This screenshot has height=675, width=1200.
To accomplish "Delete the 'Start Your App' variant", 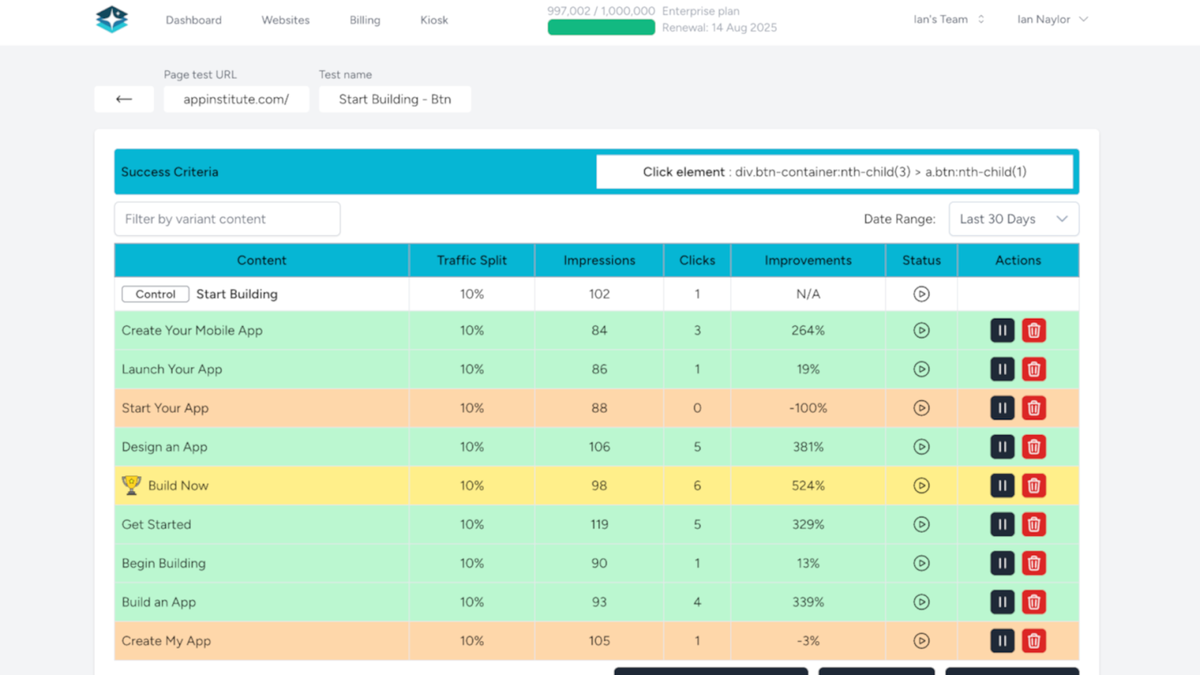I will [x=1033, y=407].
